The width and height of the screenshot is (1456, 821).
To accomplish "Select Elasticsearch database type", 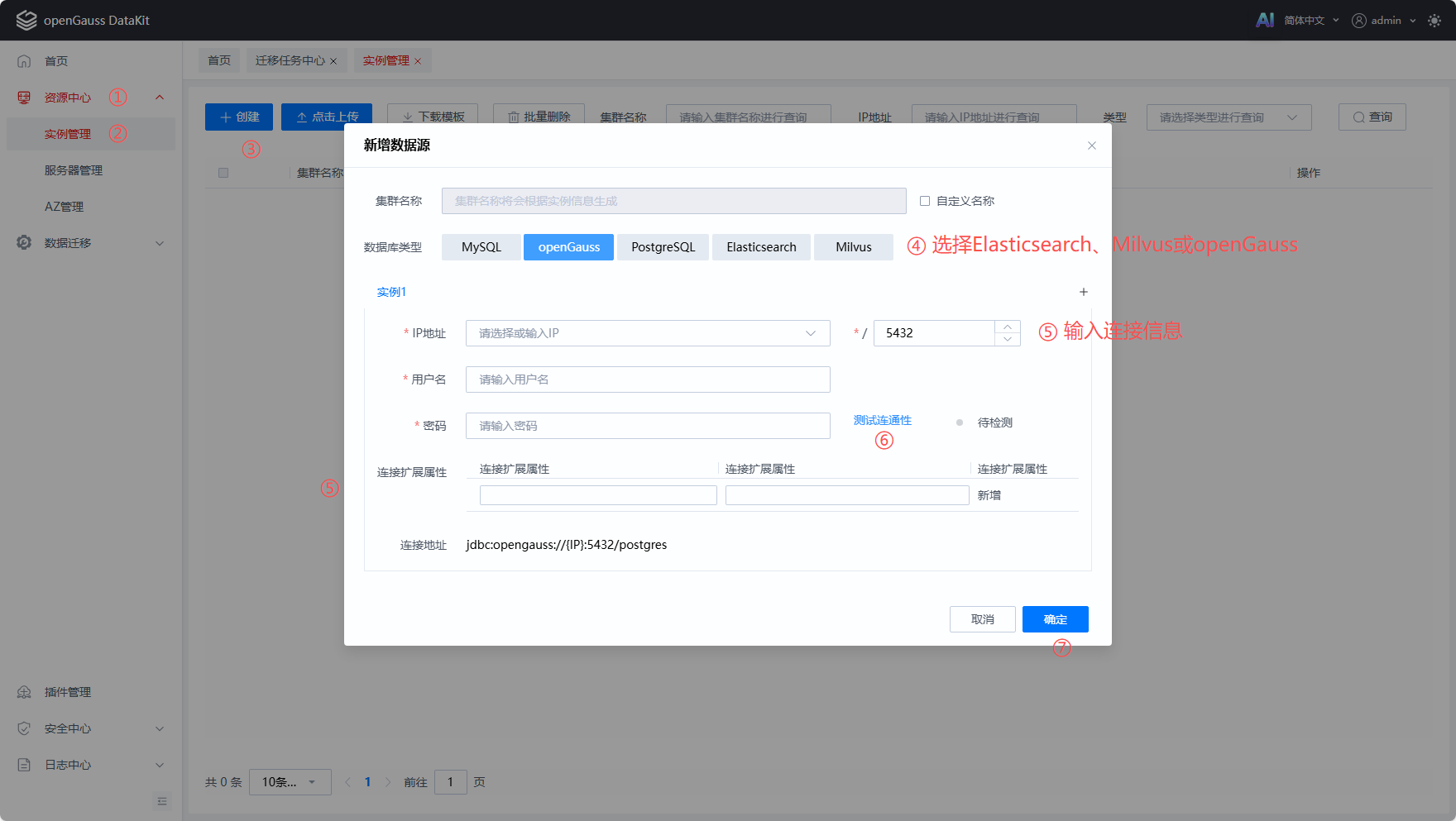I will click(x=762, y=247).
